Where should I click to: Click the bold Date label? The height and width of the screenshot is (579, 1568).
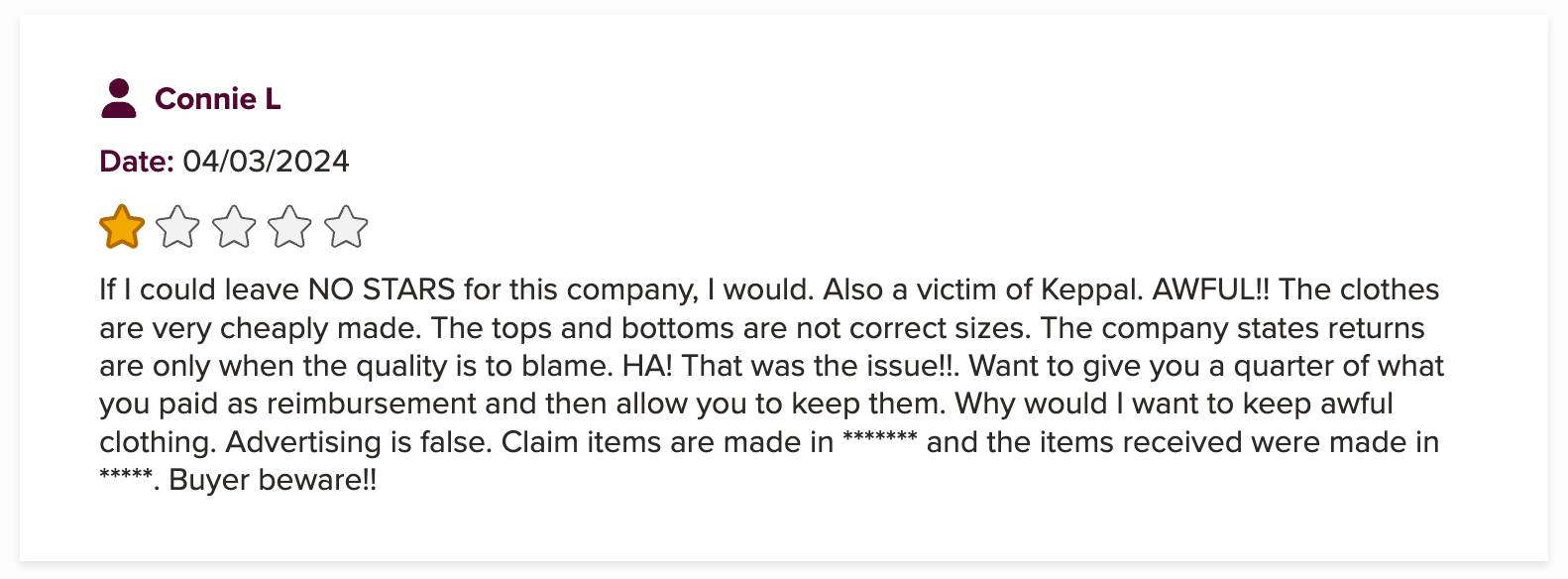pos(137,161)
